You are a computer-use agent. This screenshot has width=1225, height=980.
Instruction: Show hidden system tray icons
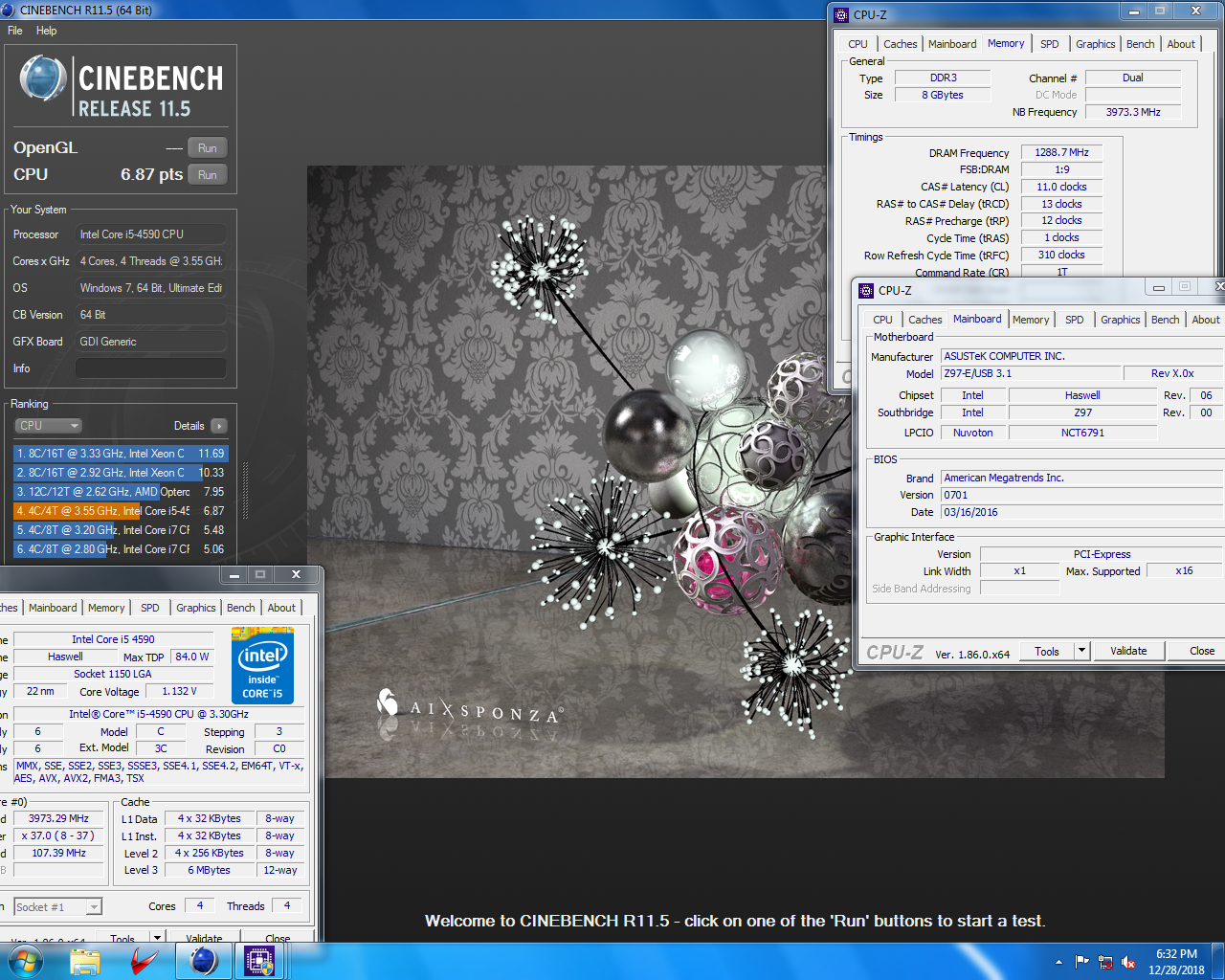(x=1058, y=962)
